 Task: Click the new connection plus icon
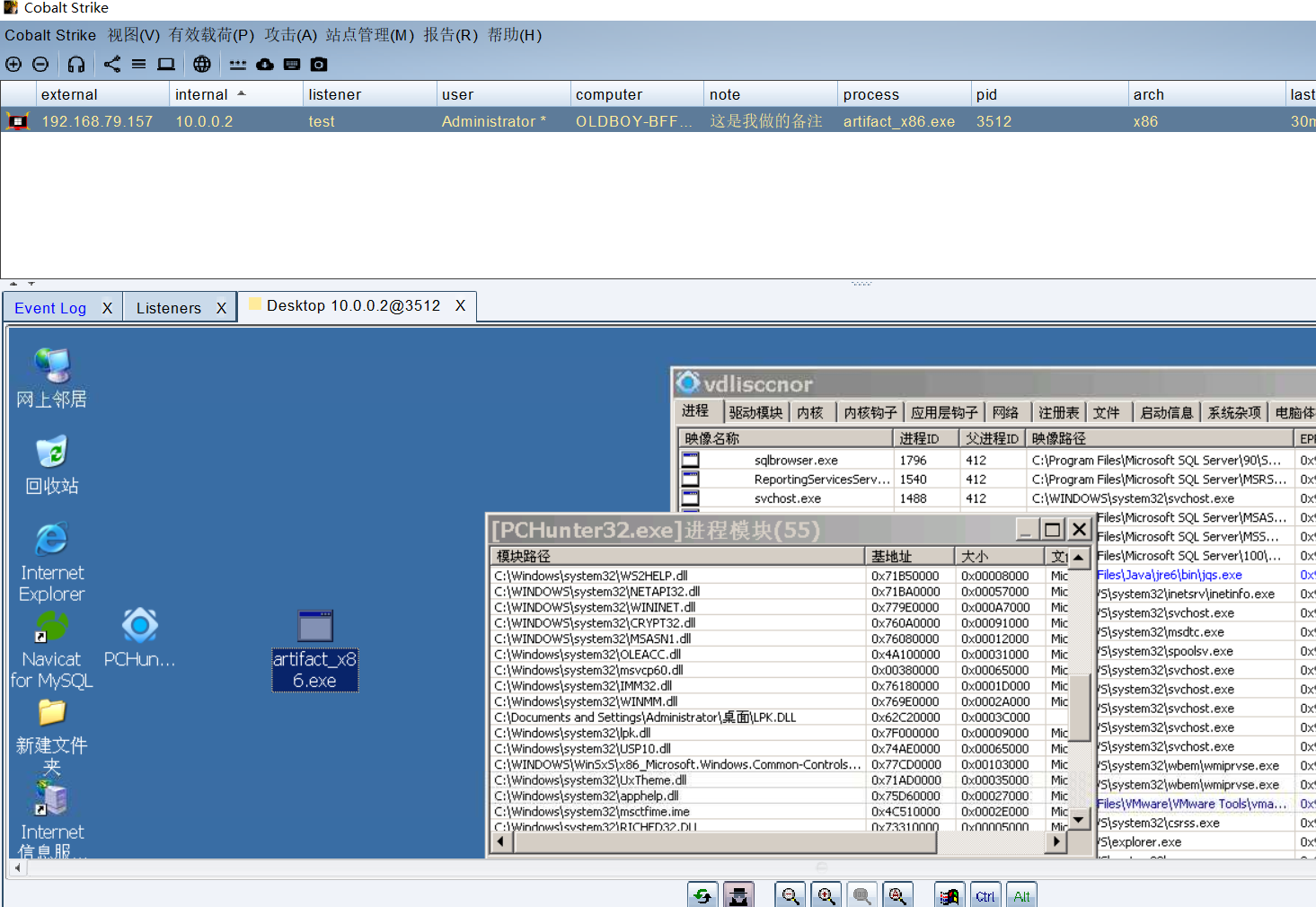pyautogui.click(x=13, y=64)
